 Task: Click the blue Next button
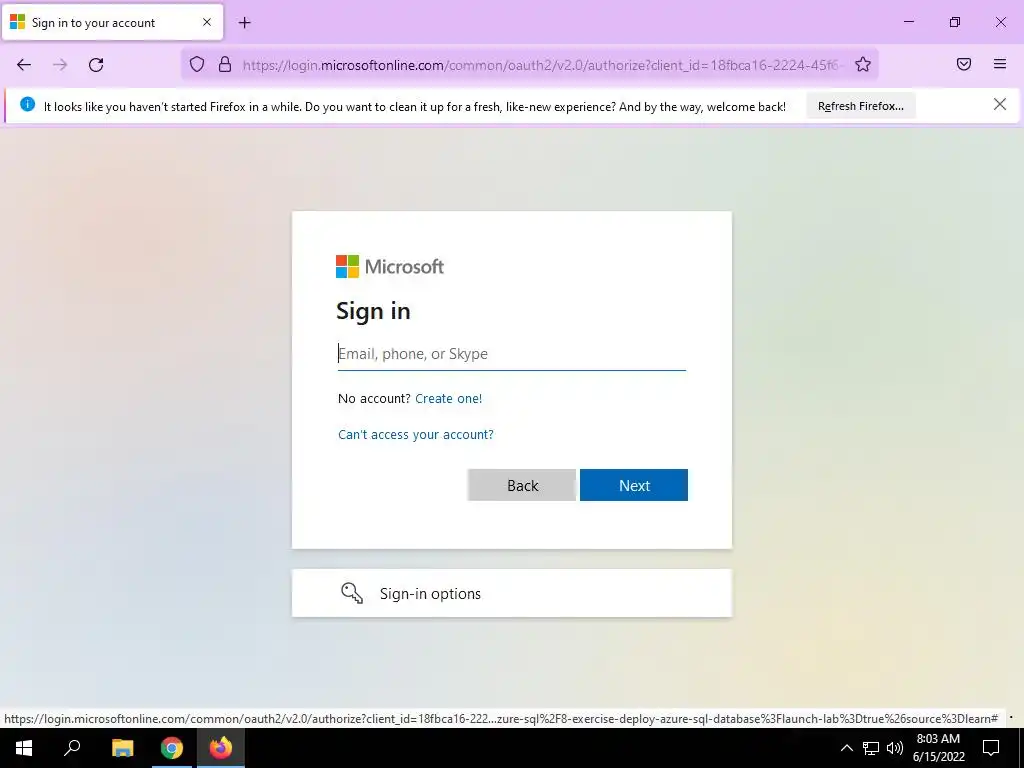[x=633, y=485]
